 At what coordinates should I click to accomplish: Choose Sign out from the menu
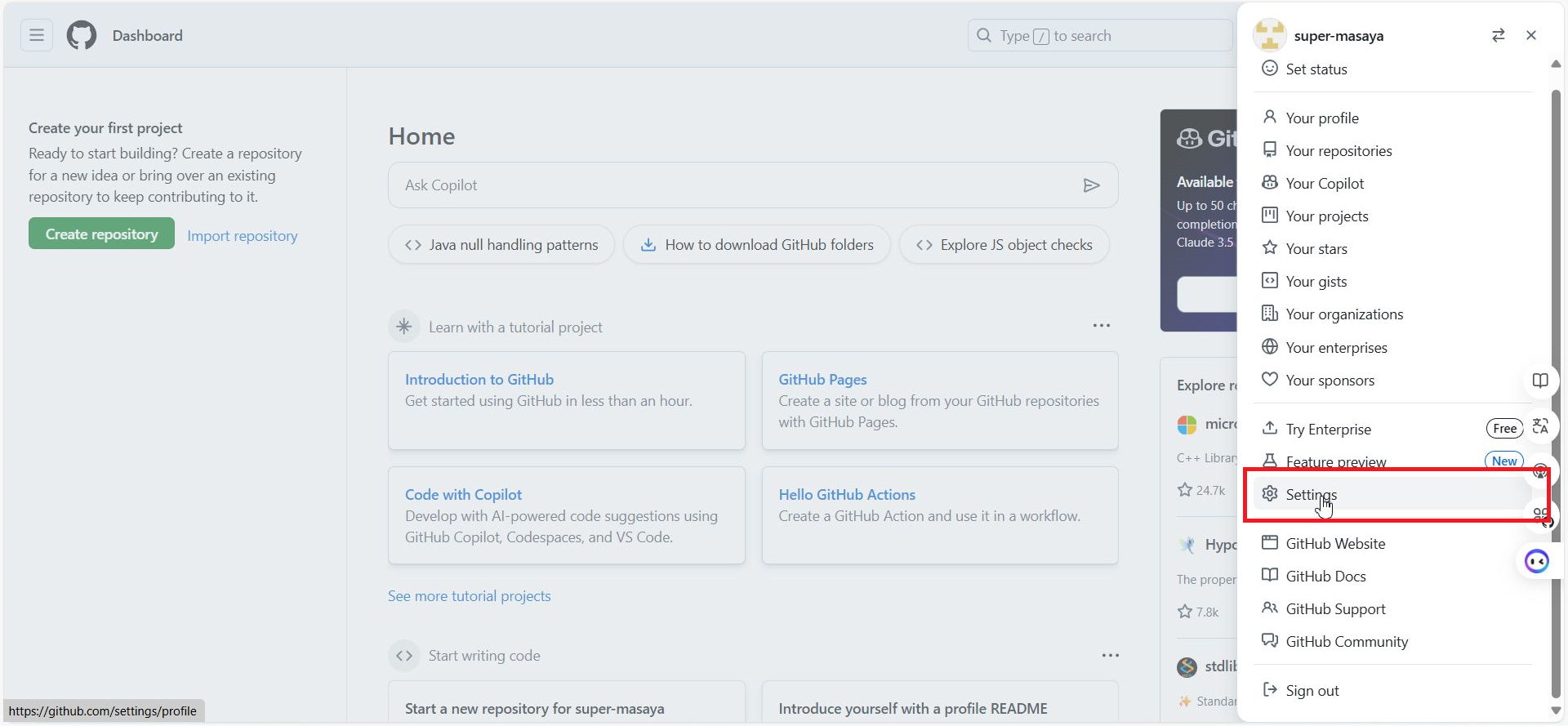pos(1312,691)
